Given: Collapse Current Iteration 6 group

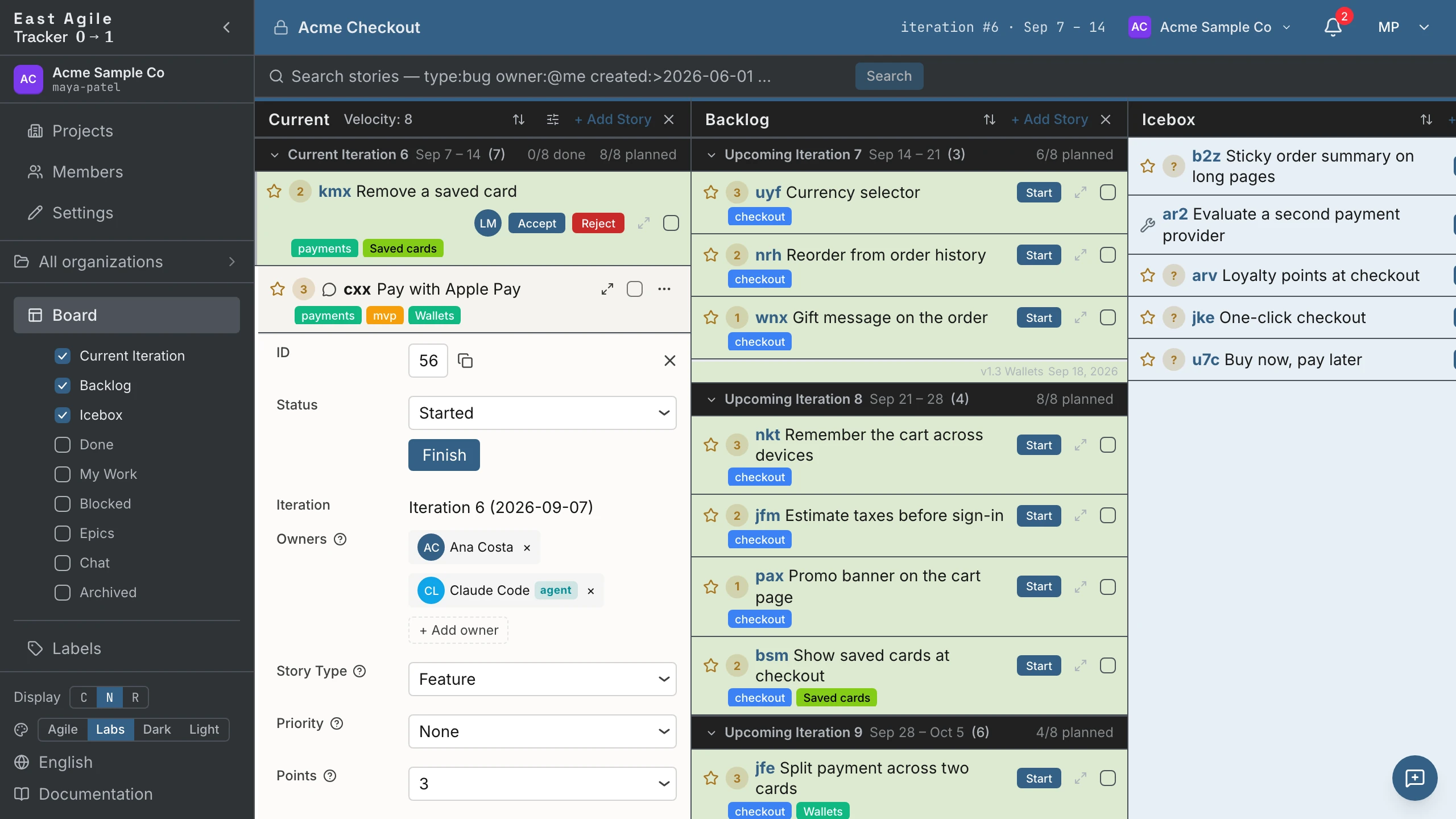Looking at the screenshot, I should pyautogui.click(x=275, y=155).
